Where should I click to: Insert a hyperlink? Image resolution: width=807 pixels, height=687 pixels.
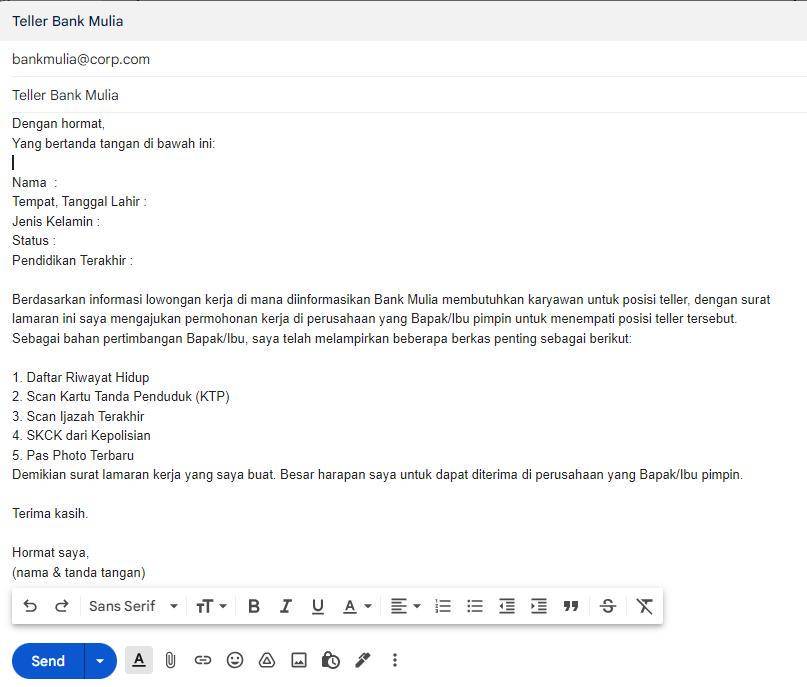203,660
